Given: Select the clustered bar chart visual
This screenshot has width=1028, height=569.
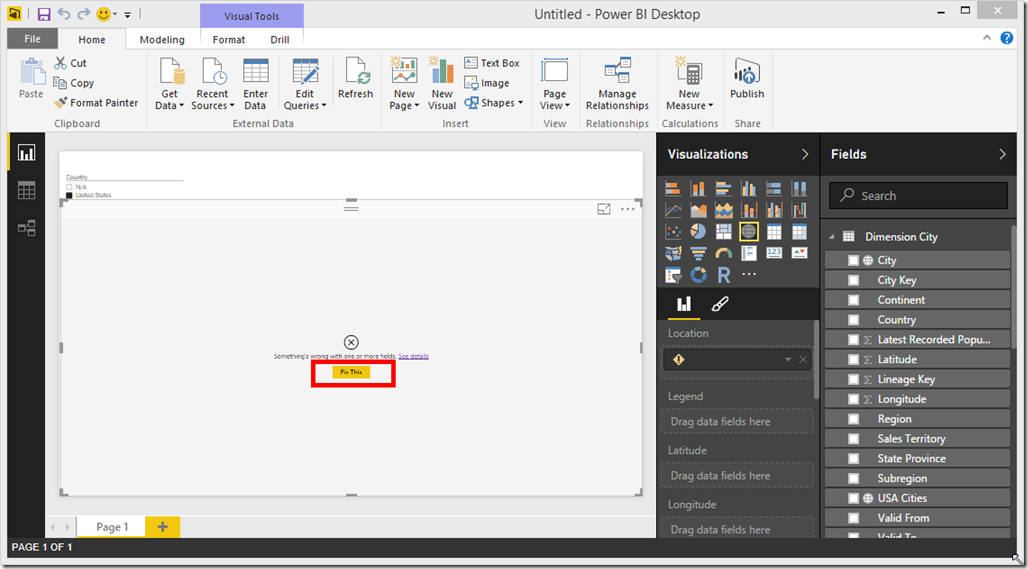Looking at the screenshot, I should click(723, 189).
